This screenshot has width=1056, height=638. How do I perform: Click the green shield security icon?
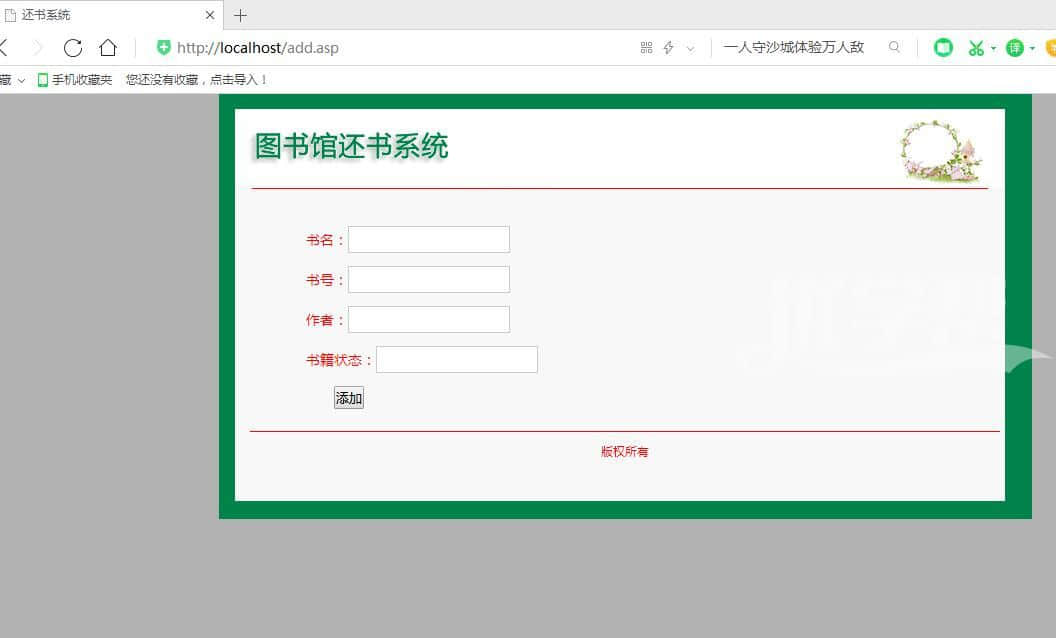tap(164, 47)
